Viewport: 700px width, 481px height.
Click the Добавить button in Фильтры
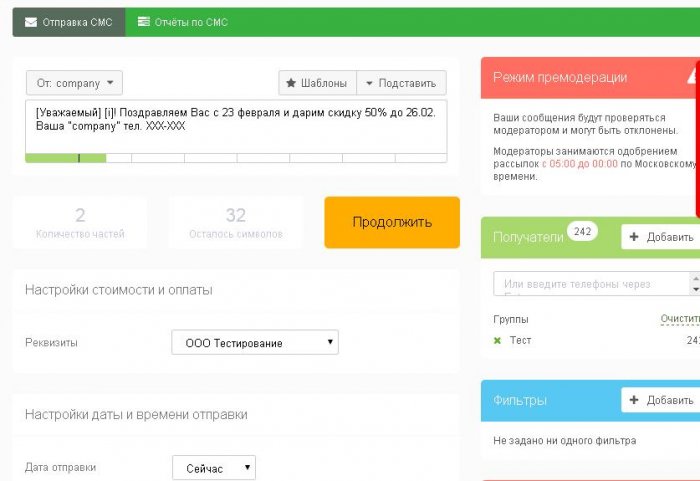pyautogui.click(x=660, y=400)
